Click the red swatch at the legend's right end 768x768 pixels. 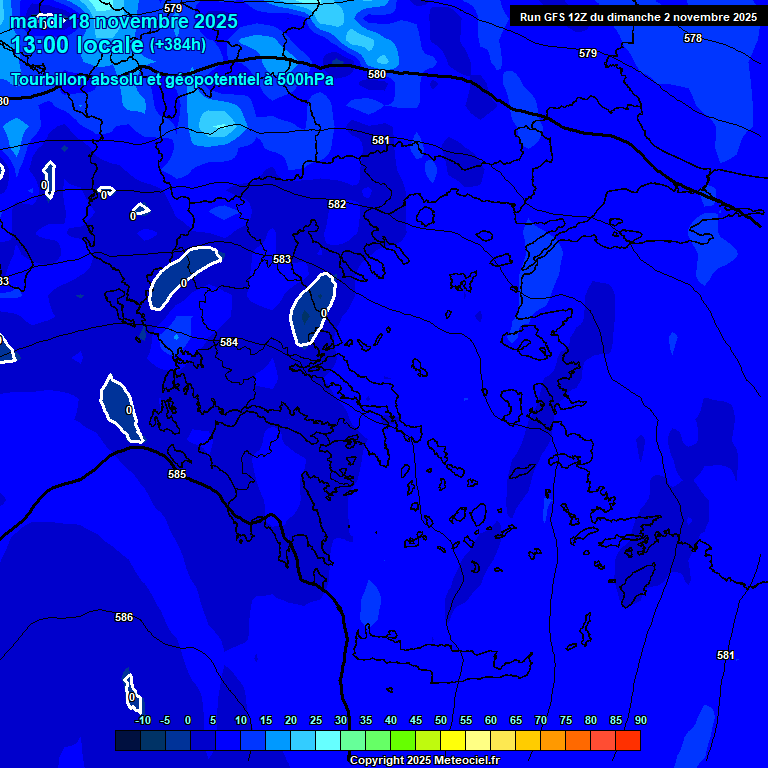click(x=628, y=741)
